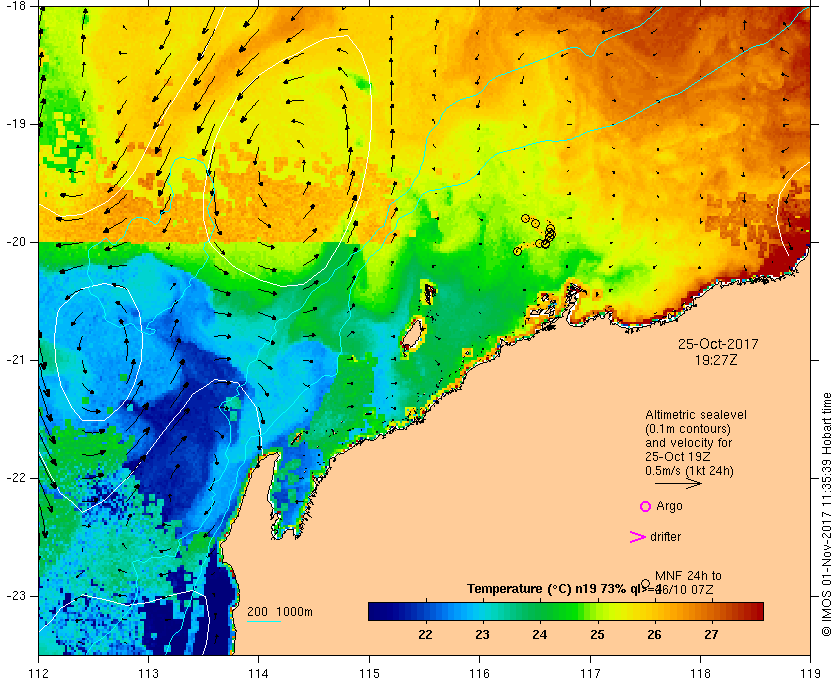Screen dimensions: 840x680
Task: Click the longitude axis label '114'
Action: pyautogui.click(x=259, y=673)
